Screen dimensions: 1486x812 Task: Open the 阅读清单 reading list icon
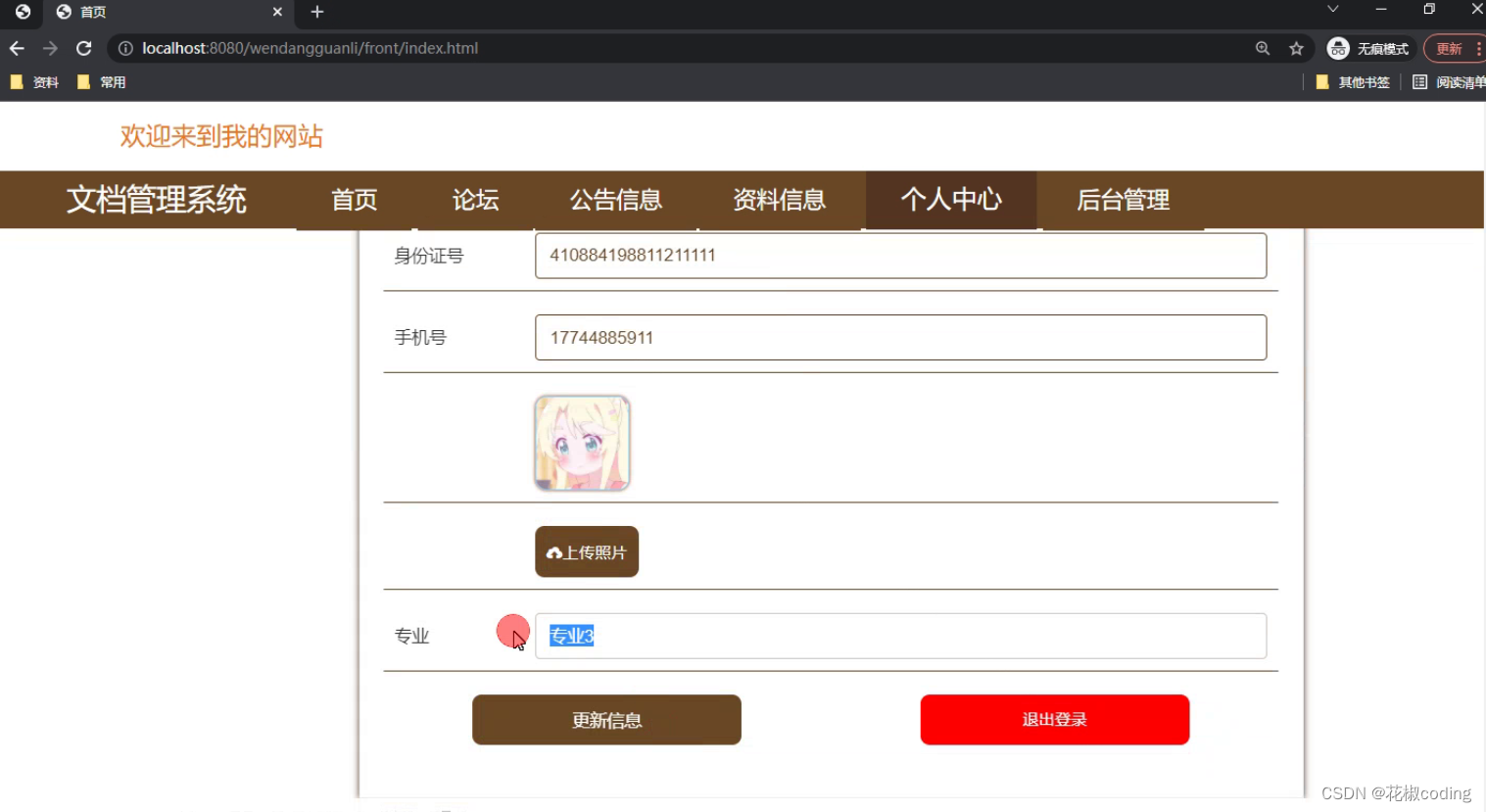click(x=1419, y=82)
